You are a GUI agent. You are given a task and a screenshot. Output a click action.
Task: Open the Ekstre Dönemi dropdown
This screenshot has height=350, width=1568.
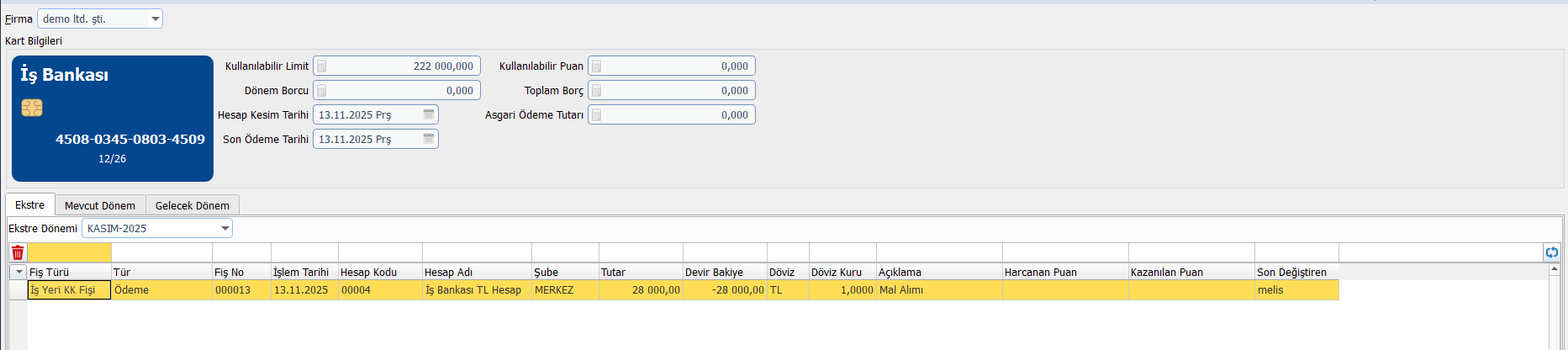[x=225, y=228]
